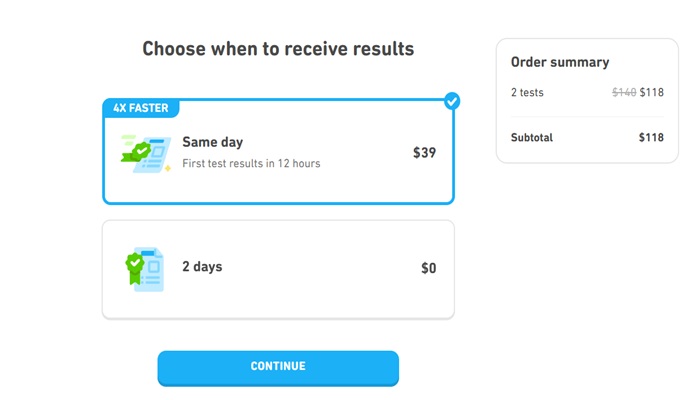
Task: Choose the 2 days results option
Action: [x=278, y=269]
